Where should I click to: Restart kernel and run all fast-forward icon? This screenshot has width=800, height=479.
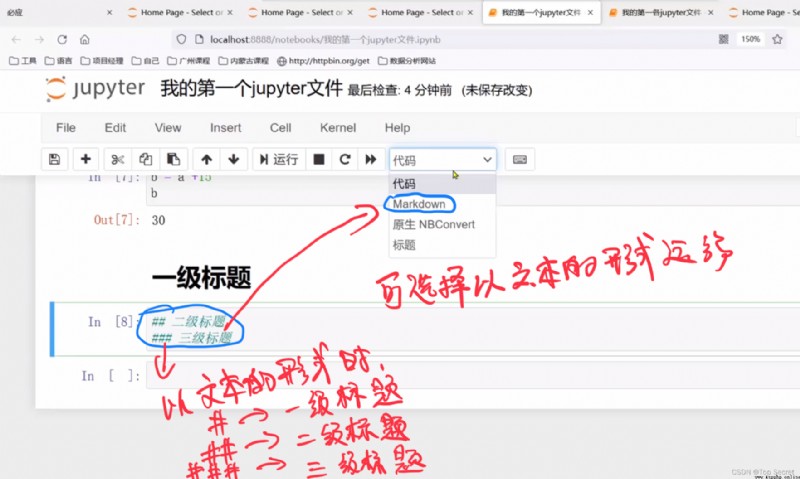(x=371, y=160)
